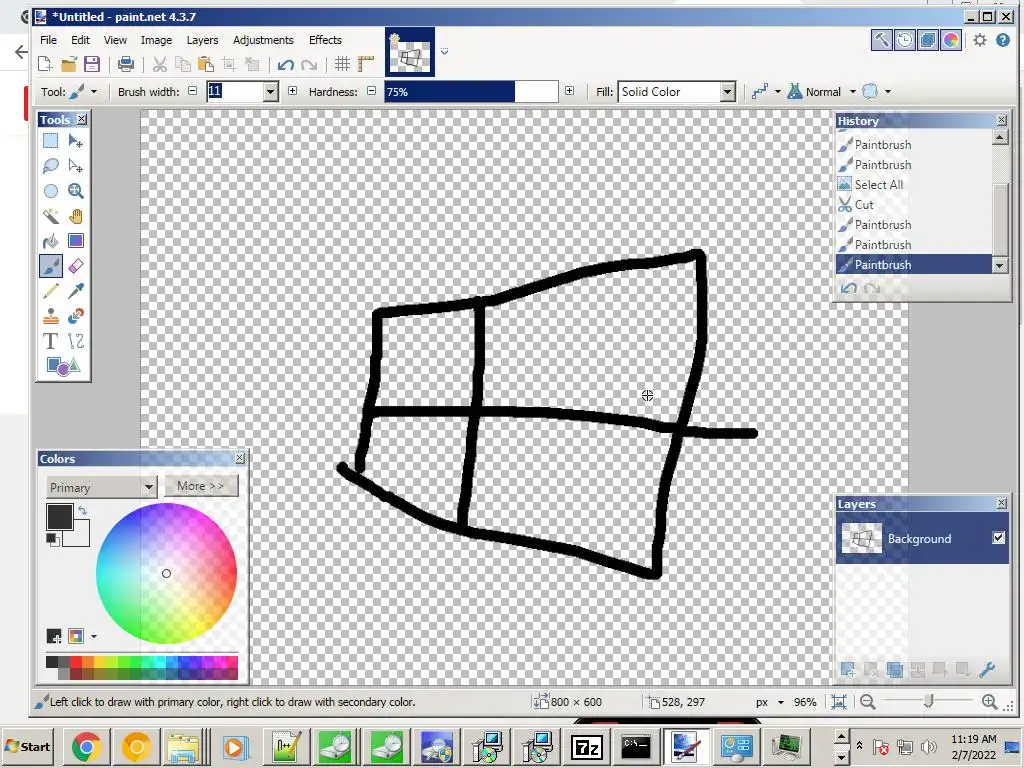Expand the image list arrow
This screenshot has height=768, width=1024.
click(x=445, y=51)
